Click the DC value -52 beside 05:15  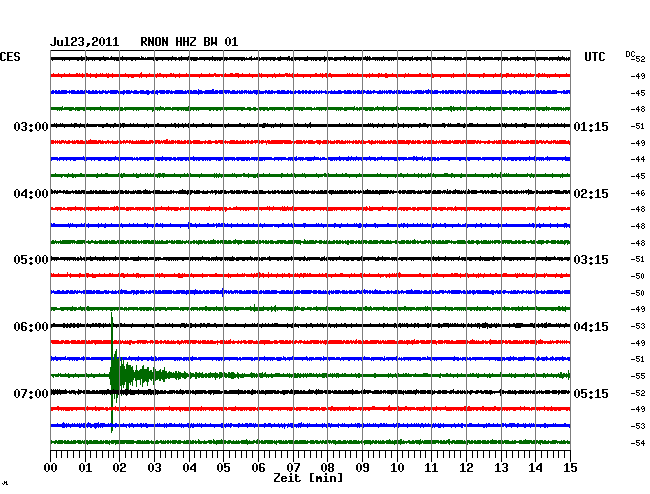(x=638, y=393)
